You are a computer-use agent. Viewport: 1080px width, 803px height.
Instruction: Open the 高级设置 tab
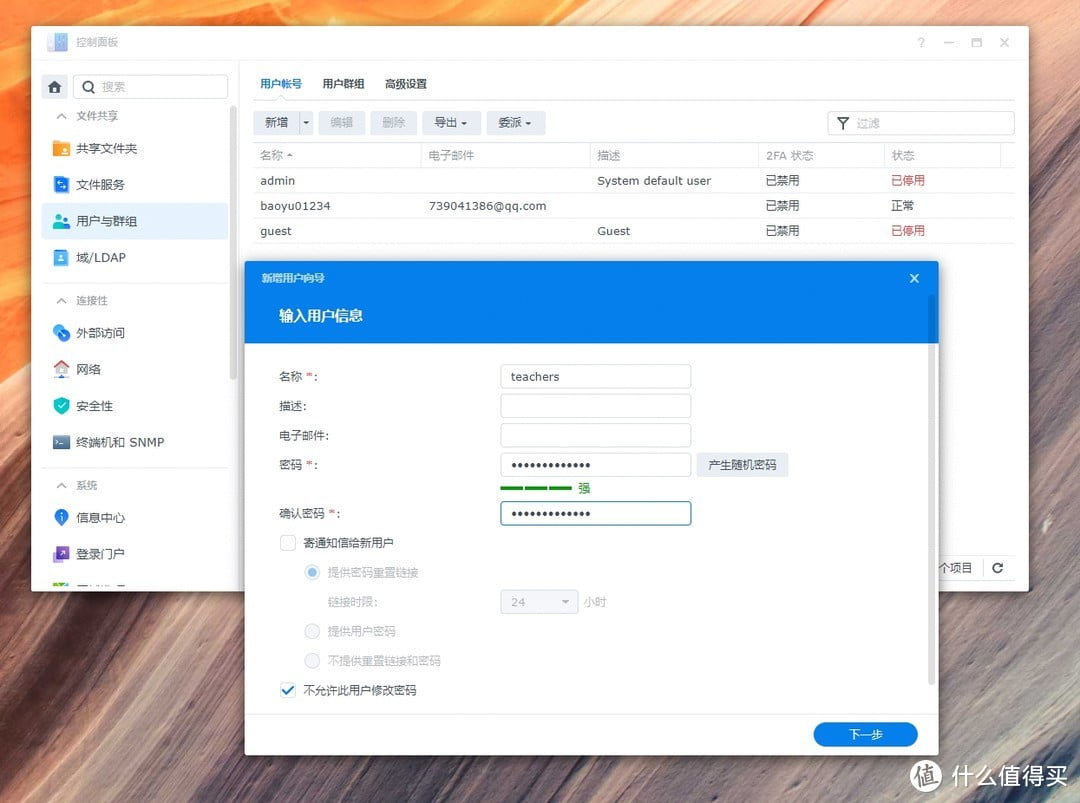406,84
